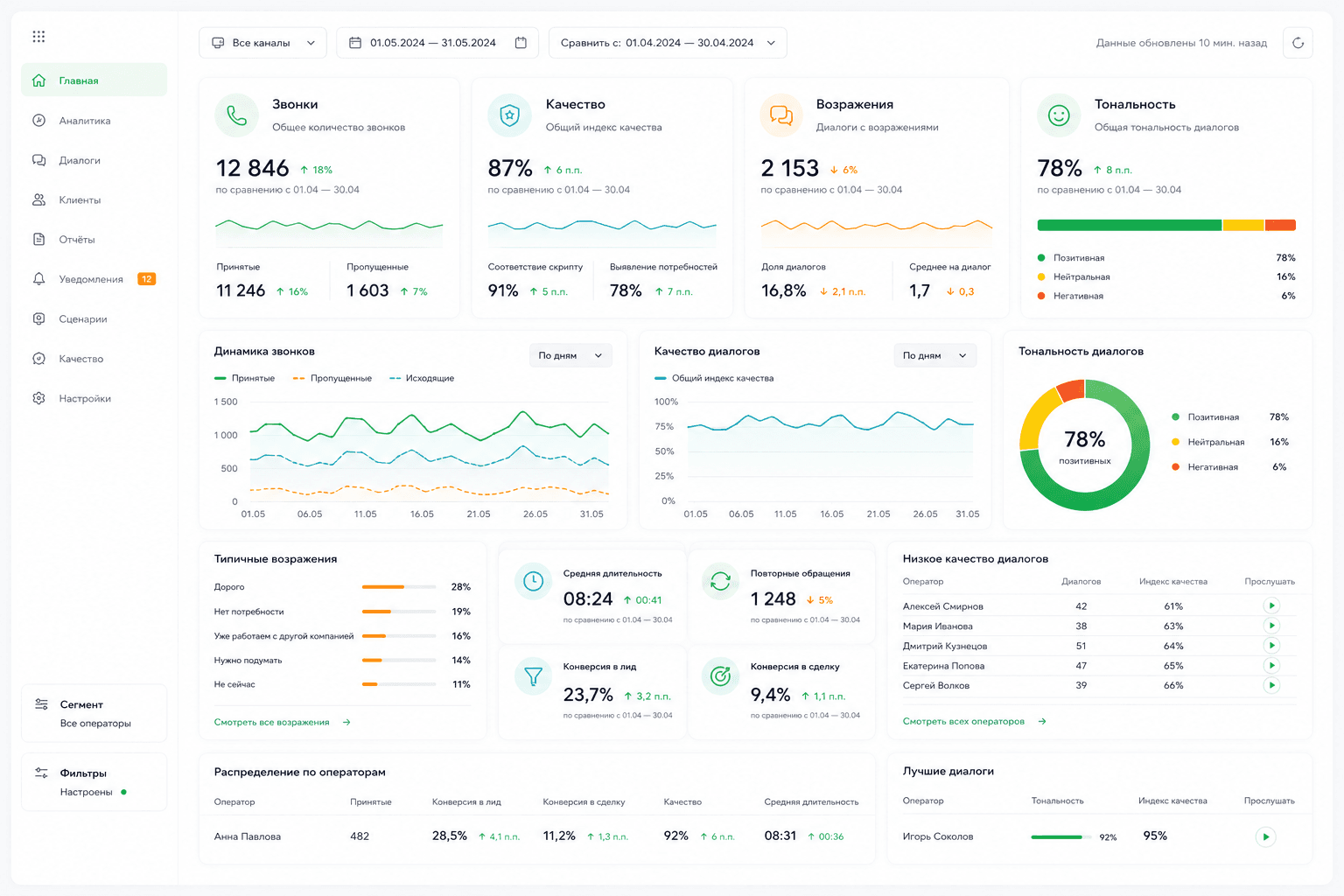The image size is (1344, 896).
Task: Click the Уведомления bell icon
Action: (38, 279)
